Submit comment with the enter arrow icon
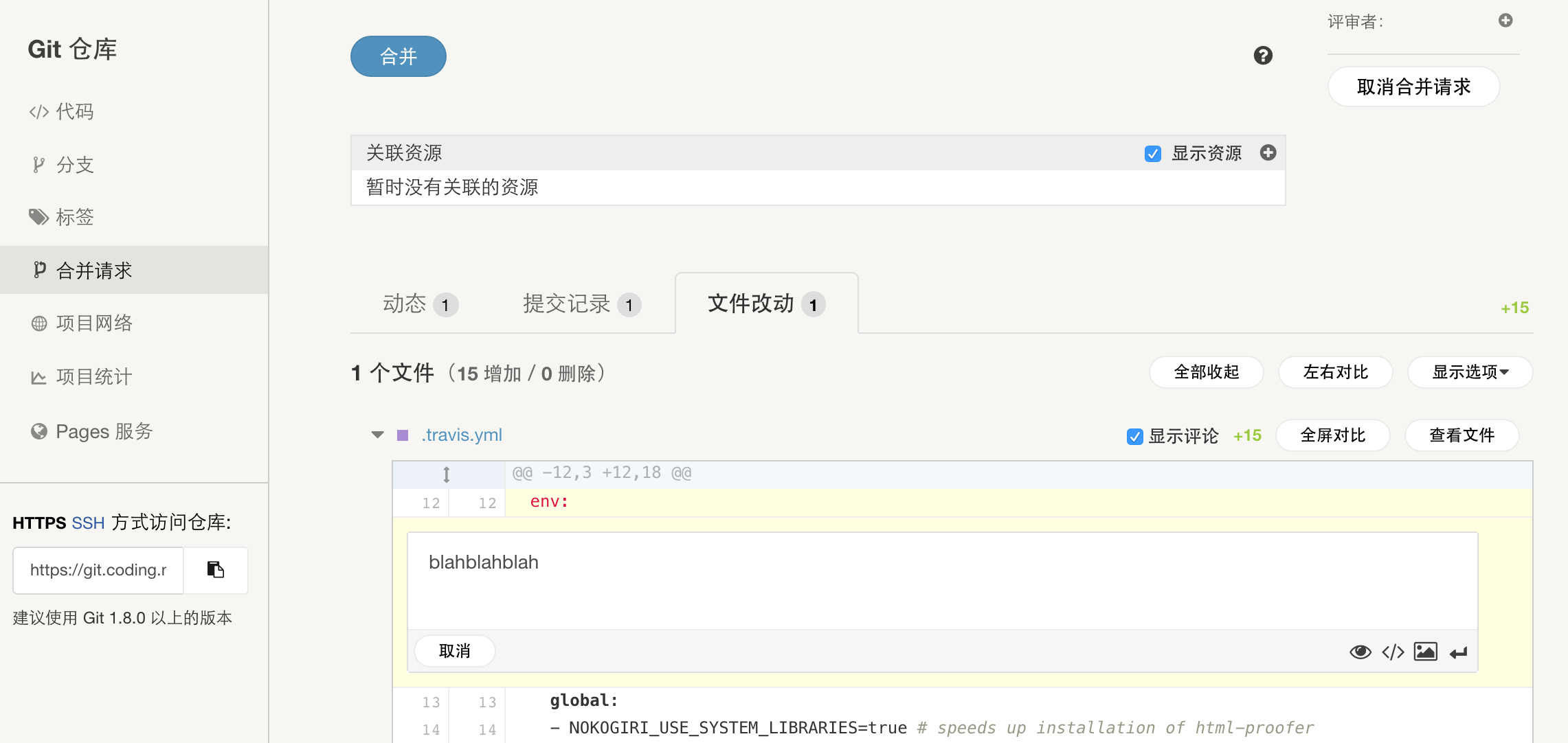 [x=1458, y=651]
